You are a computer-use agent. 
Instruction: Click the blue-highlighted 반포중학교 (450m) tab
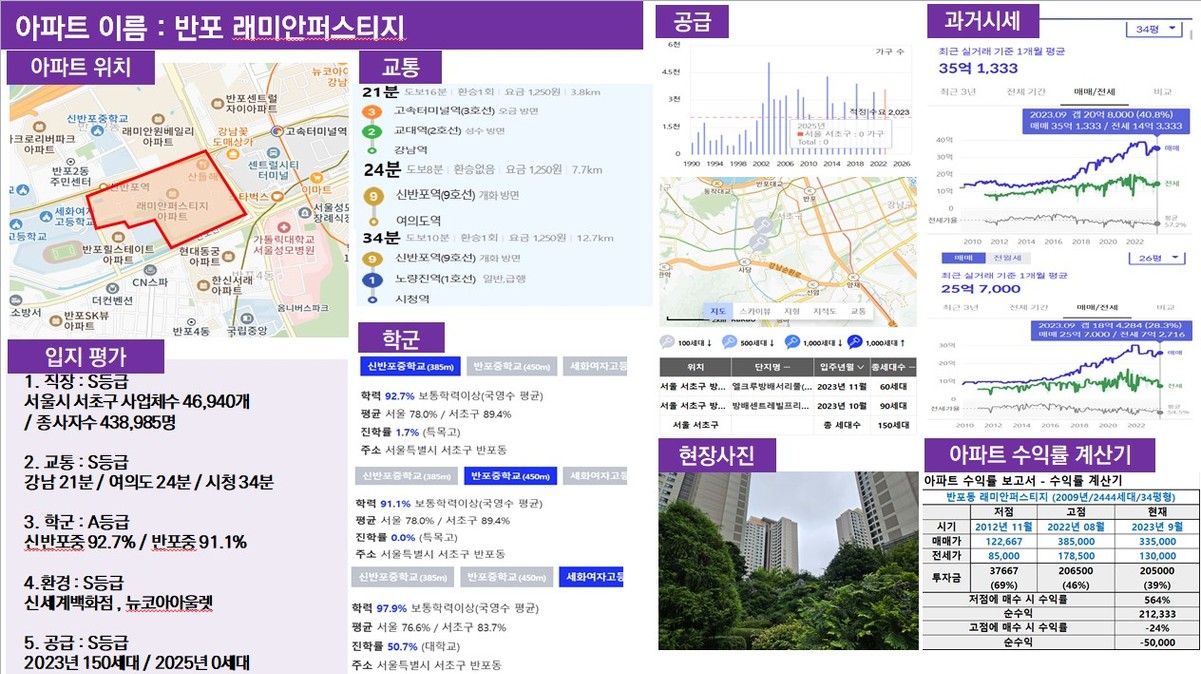(x=510, y=476)
